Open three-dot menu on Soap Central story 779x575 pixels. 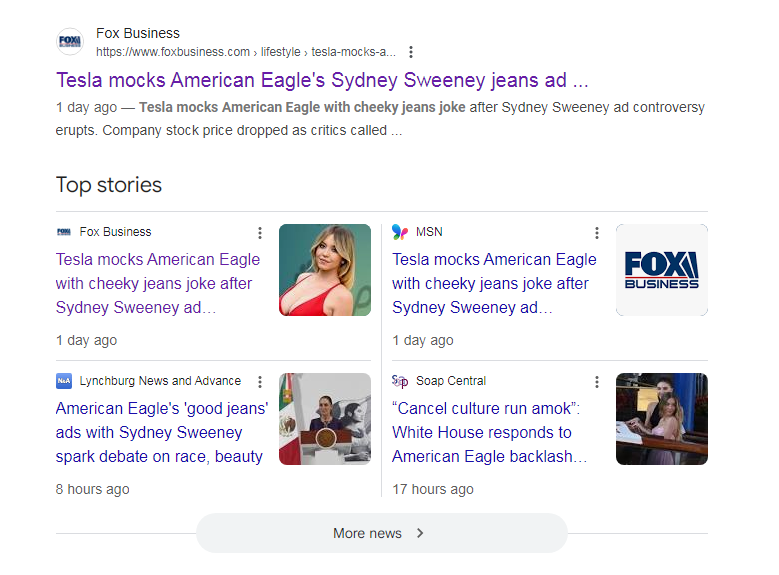597,382
